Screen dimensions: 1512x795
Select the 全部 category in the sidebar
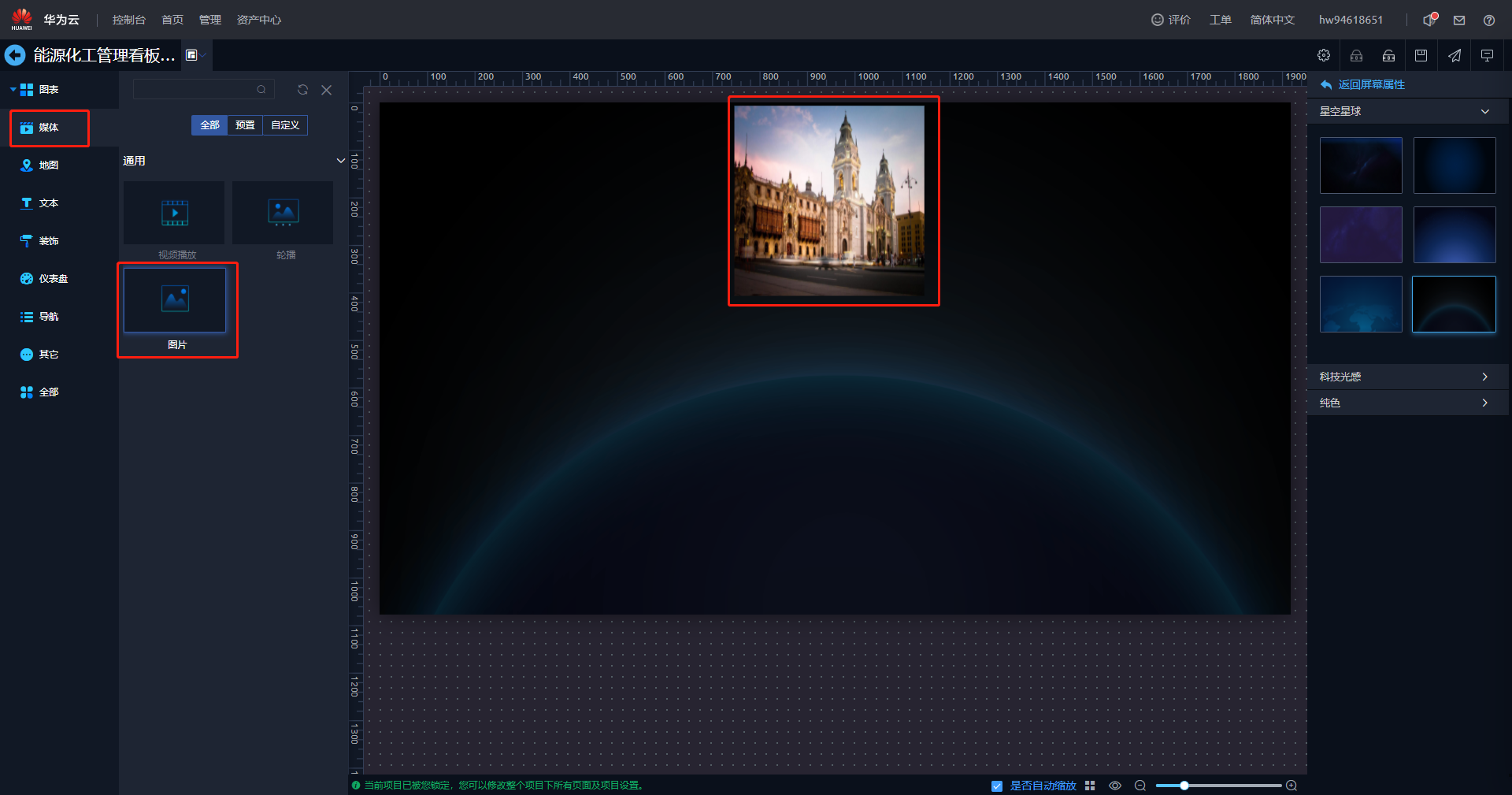49,392
